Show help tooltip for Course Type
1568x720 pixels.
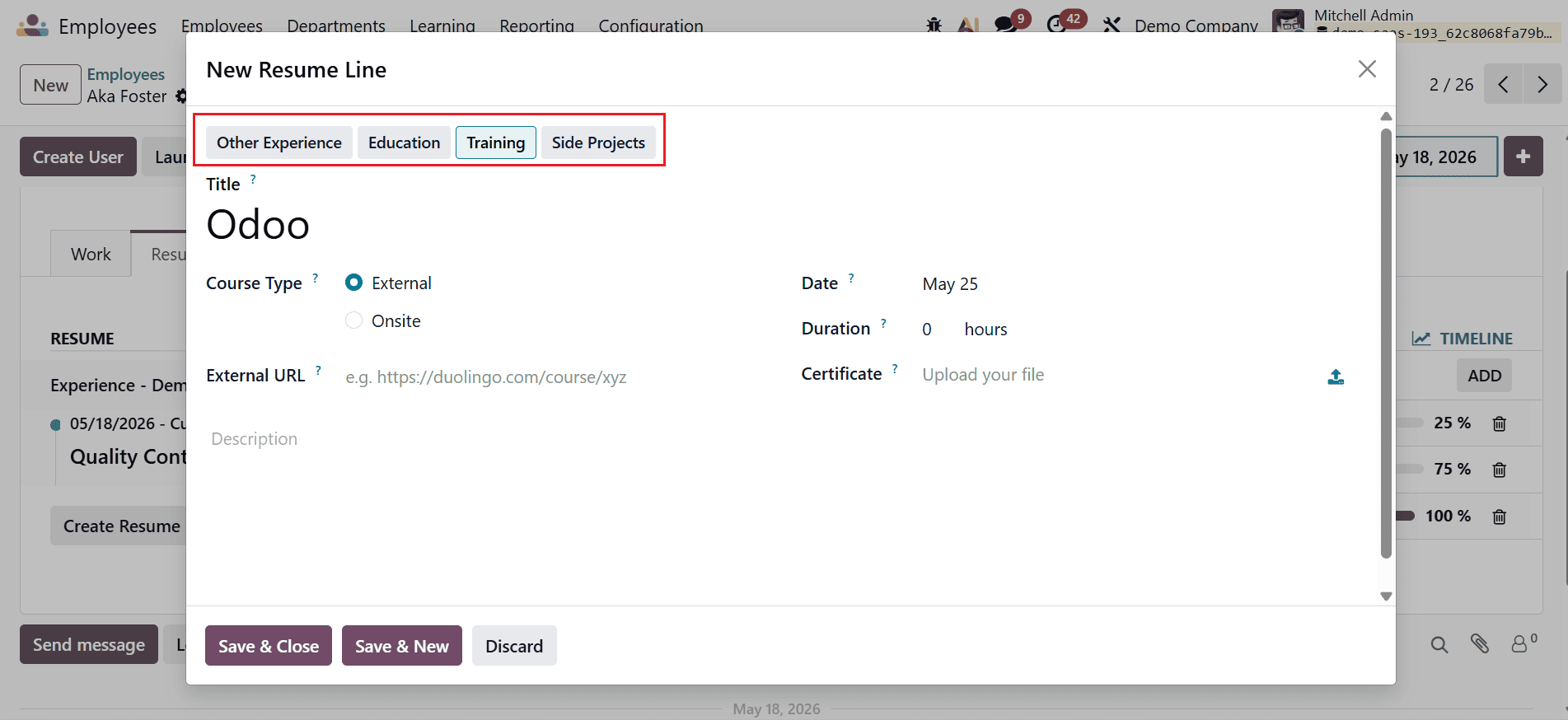click(x=315, y=278)
